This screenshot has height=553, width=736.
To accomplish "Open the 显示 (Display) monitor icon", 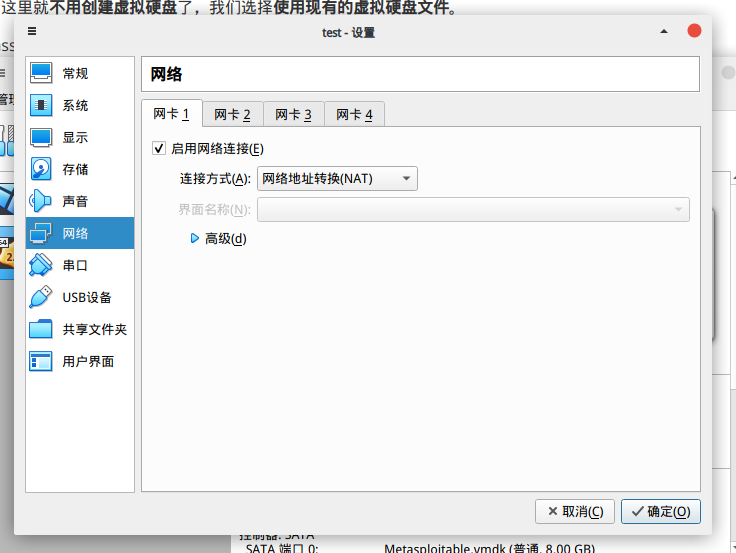I will tap(41, 137).
